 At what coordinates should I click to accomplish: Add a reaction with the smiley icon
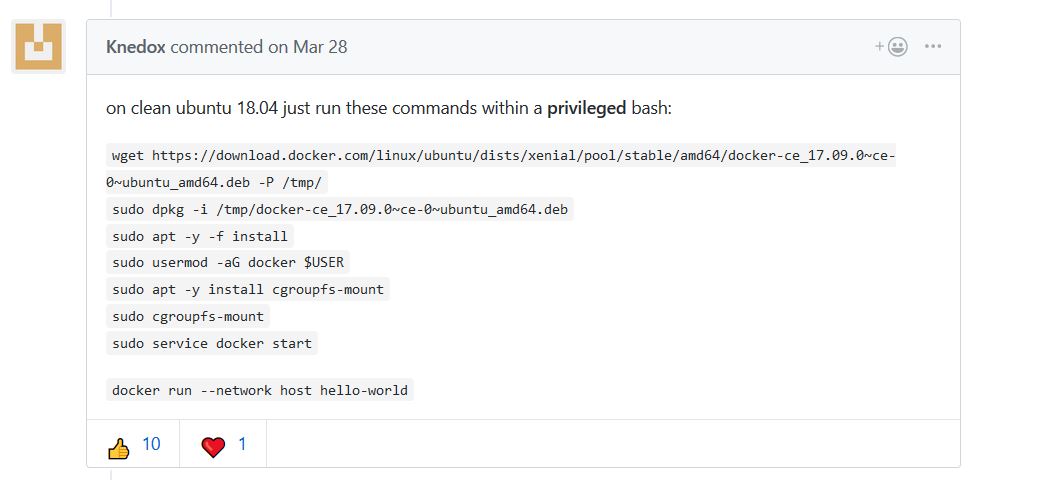click(892, 47)
